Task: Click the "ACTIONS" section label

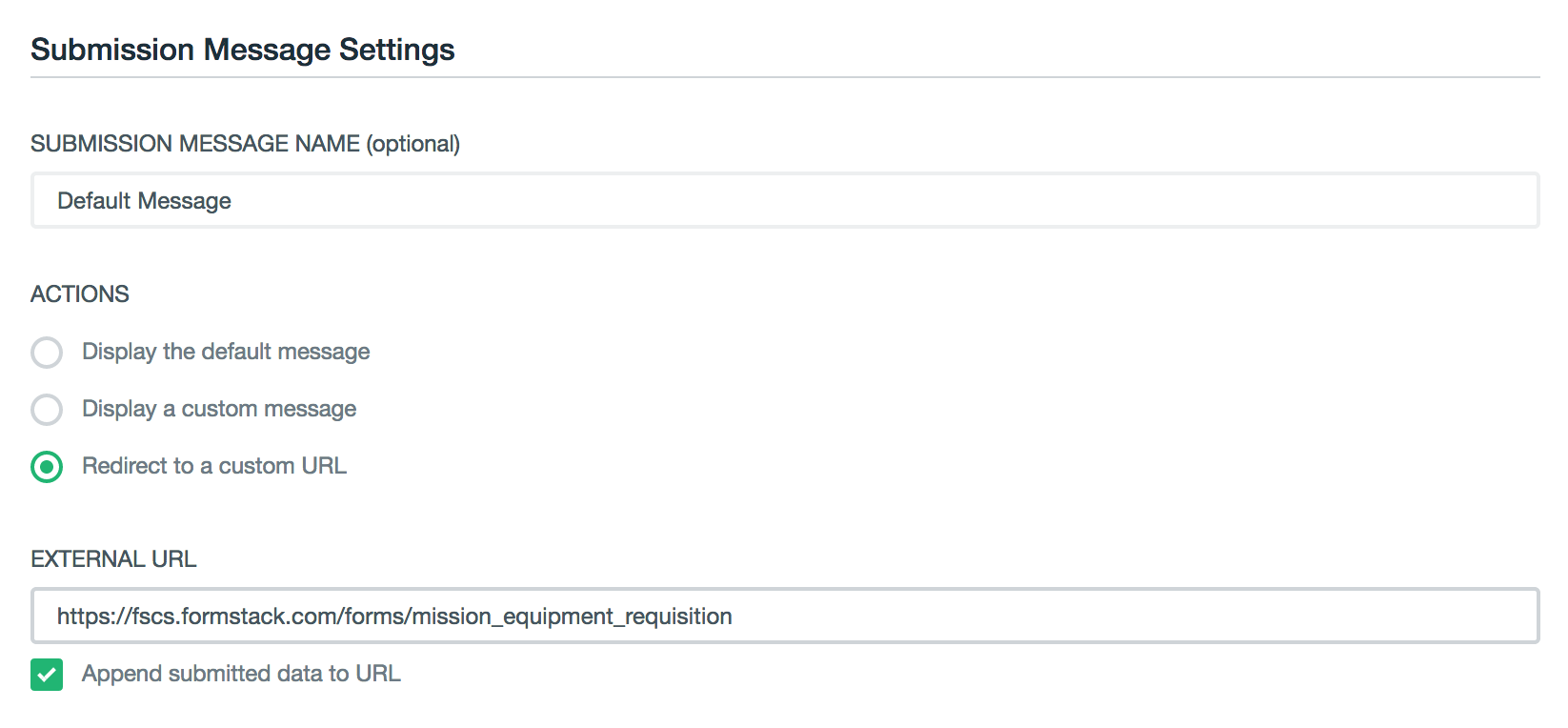Action: point(80,294)
